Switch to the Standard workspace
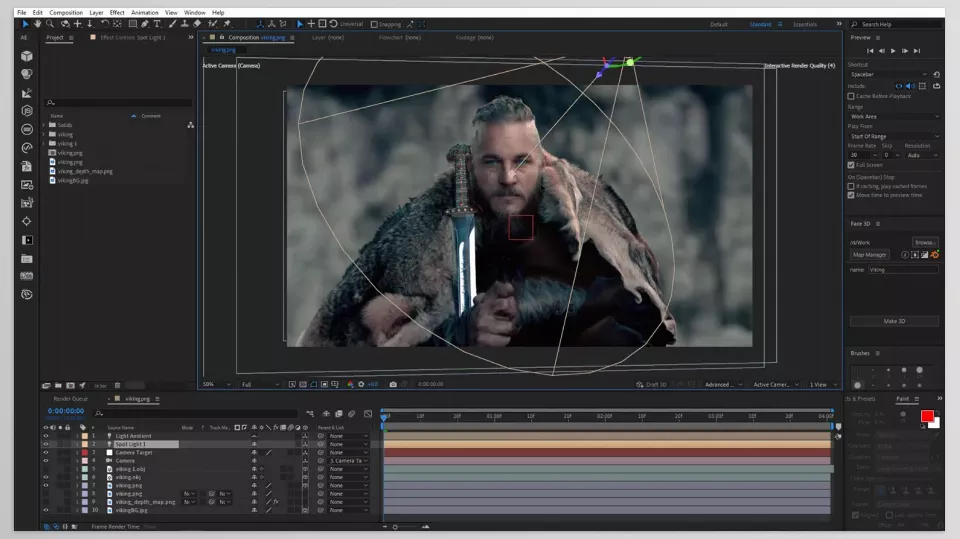The width and height of the screenshot is (960, 539). pyautogui.click(x=760, y=24)
